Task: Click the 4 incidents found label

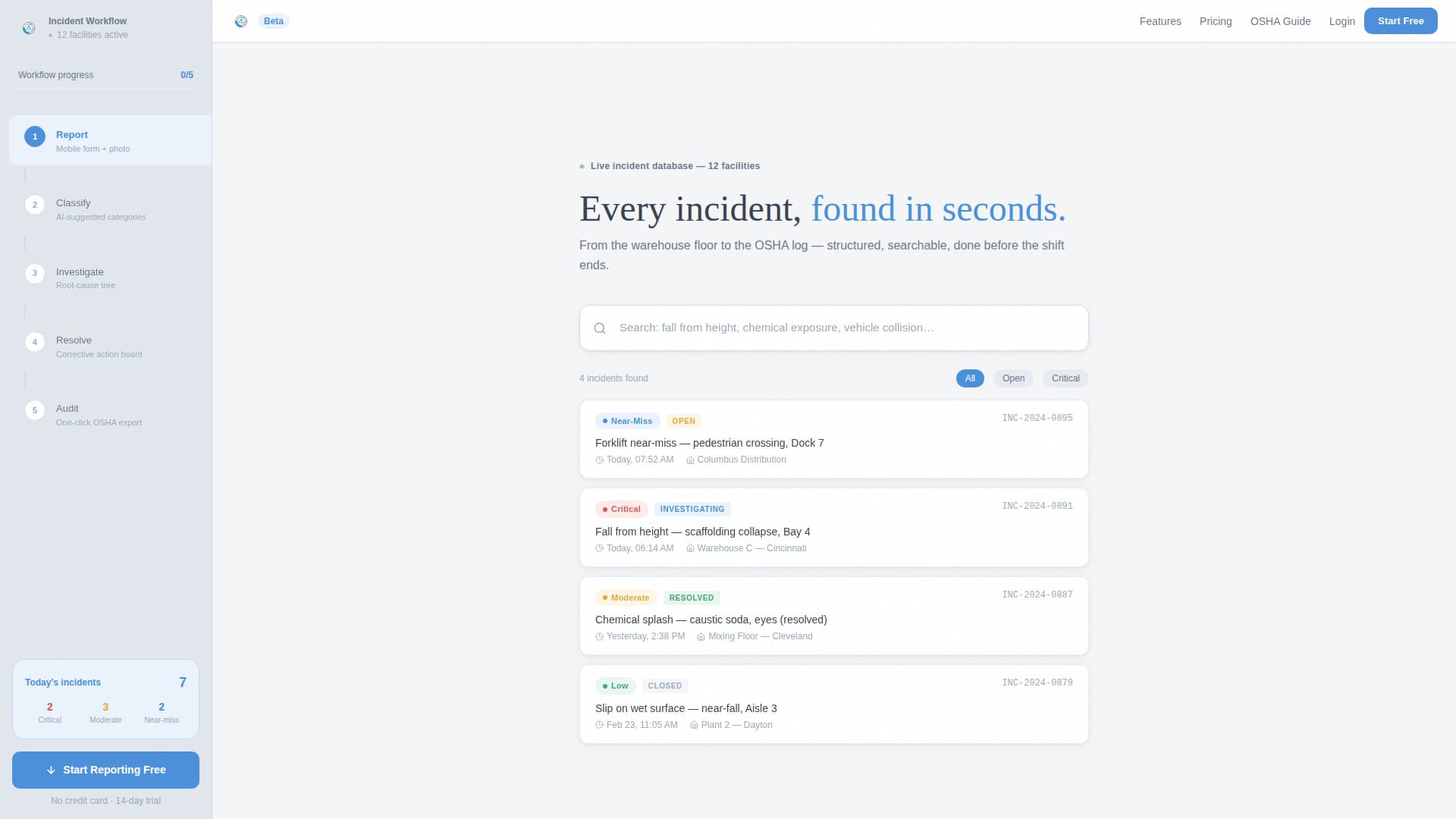Action: click(613, 378)
